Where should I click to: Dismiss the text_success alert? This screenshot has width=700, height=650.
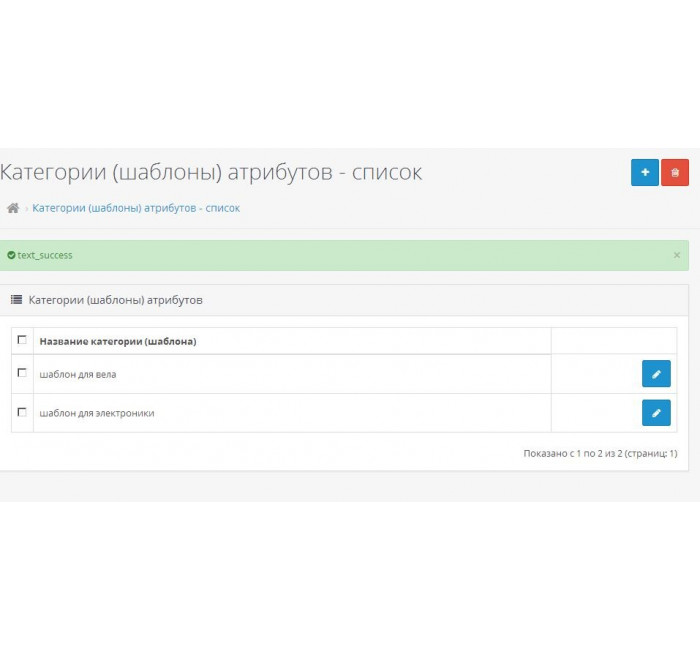click(x=677, y=255)
